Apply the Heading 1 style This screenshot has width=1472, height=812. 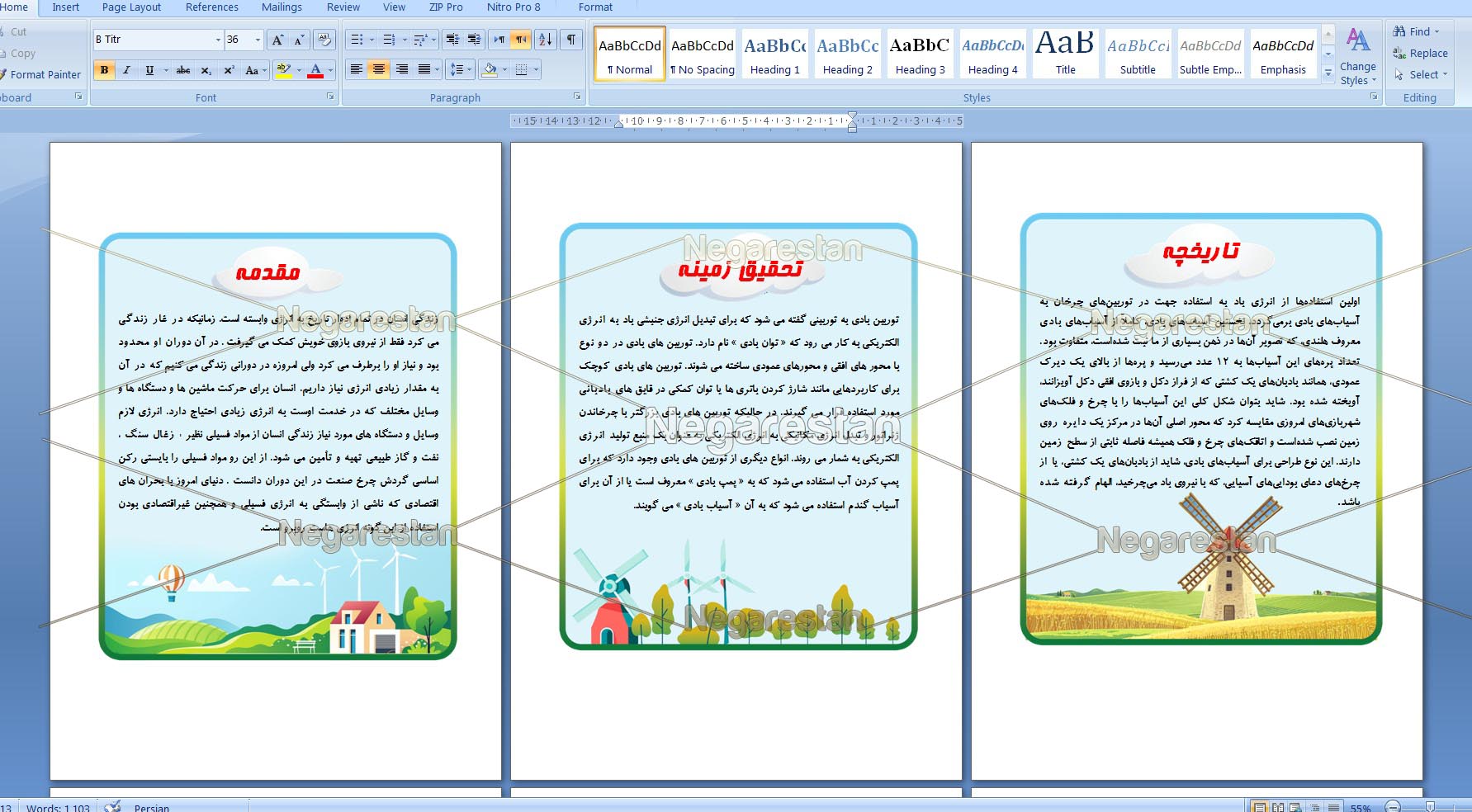774,54
